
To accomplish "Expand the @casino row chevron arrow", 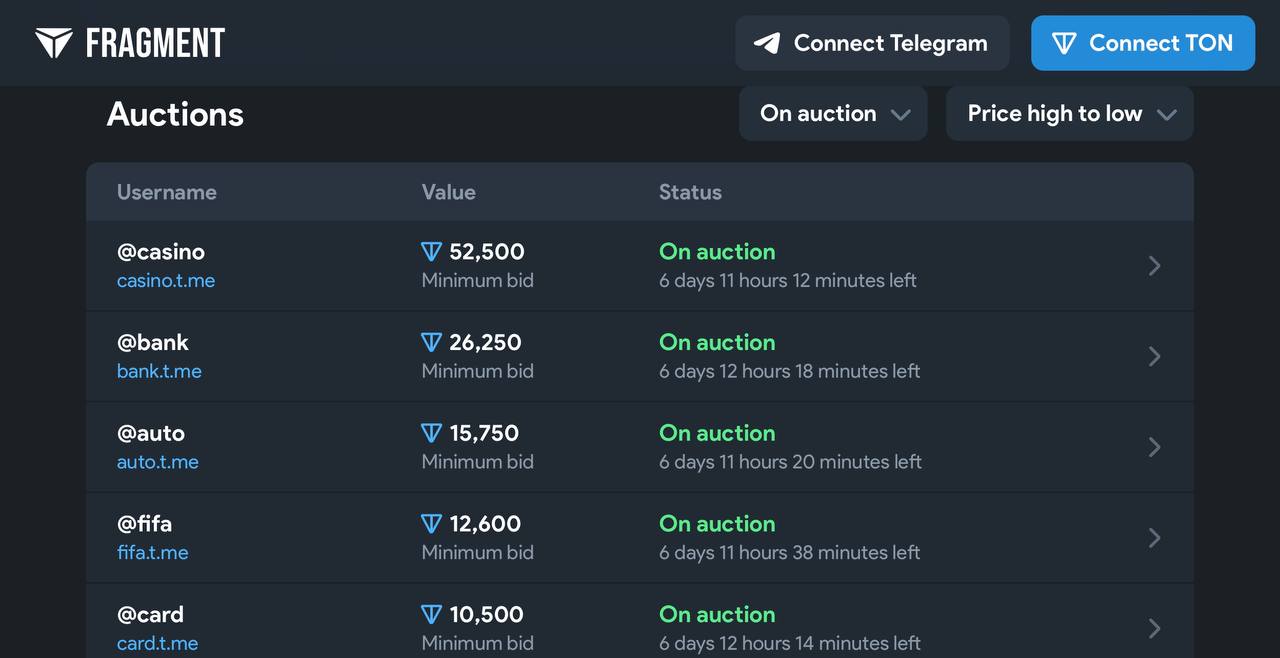I will click(1154, 266).
